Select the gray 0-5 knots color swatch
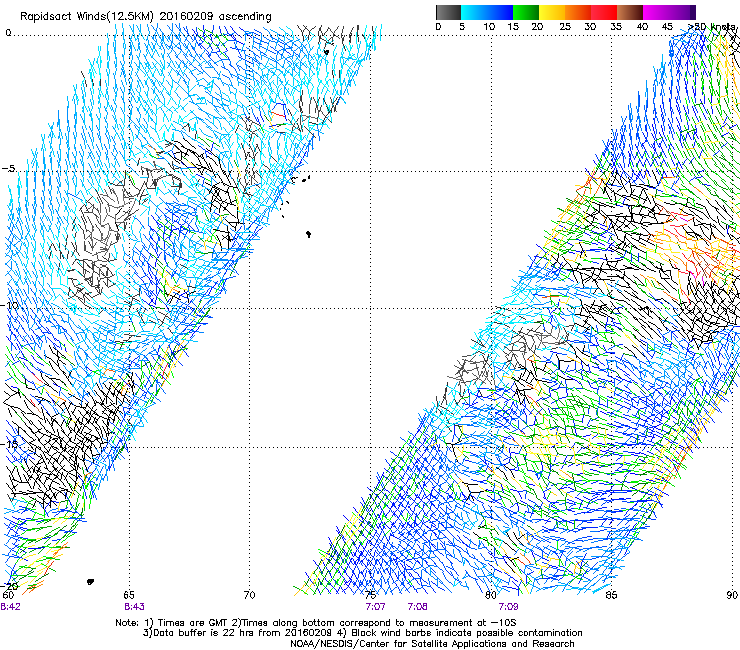The image size is (740, 650). pyautogui.click(x=448, y=12)
